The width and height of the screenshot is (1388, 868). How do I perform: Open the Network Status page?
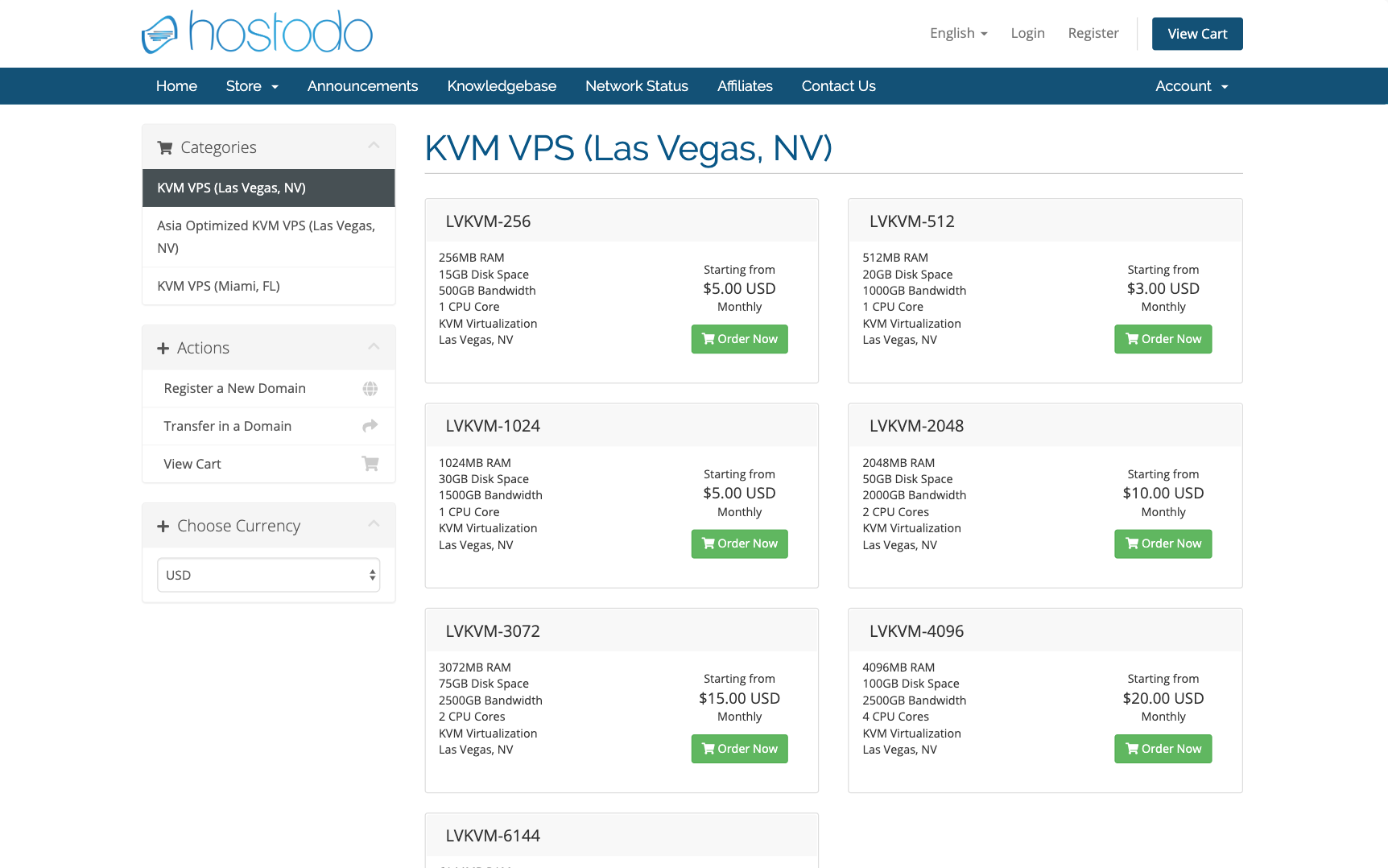click(x=637, y=86)
